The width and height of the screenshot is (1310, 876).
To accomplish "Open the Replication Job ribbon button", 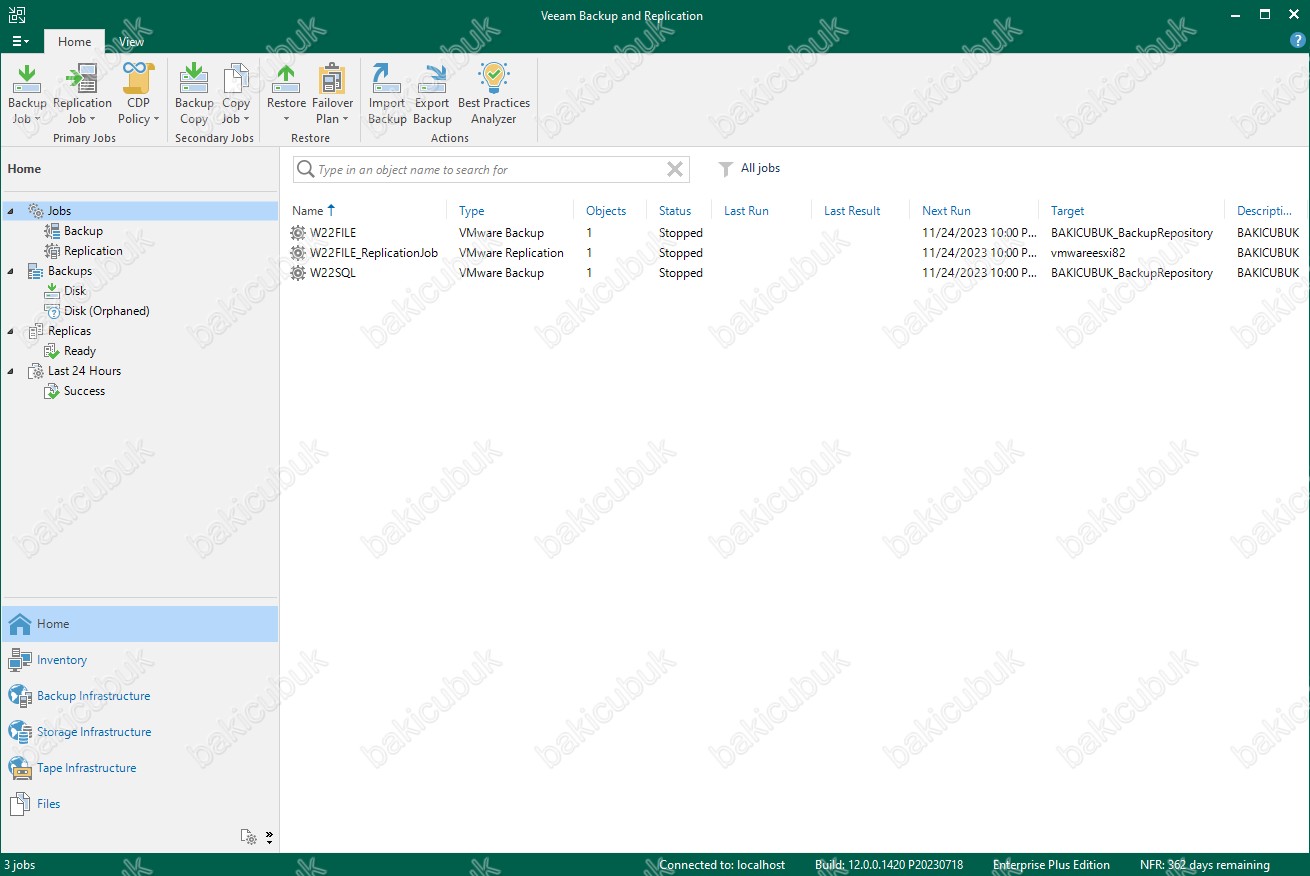I will pos(82,93).
